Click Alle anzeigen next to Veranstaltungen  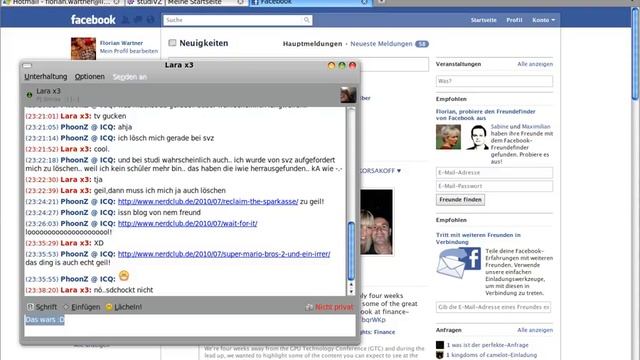[x=535, y=64]
